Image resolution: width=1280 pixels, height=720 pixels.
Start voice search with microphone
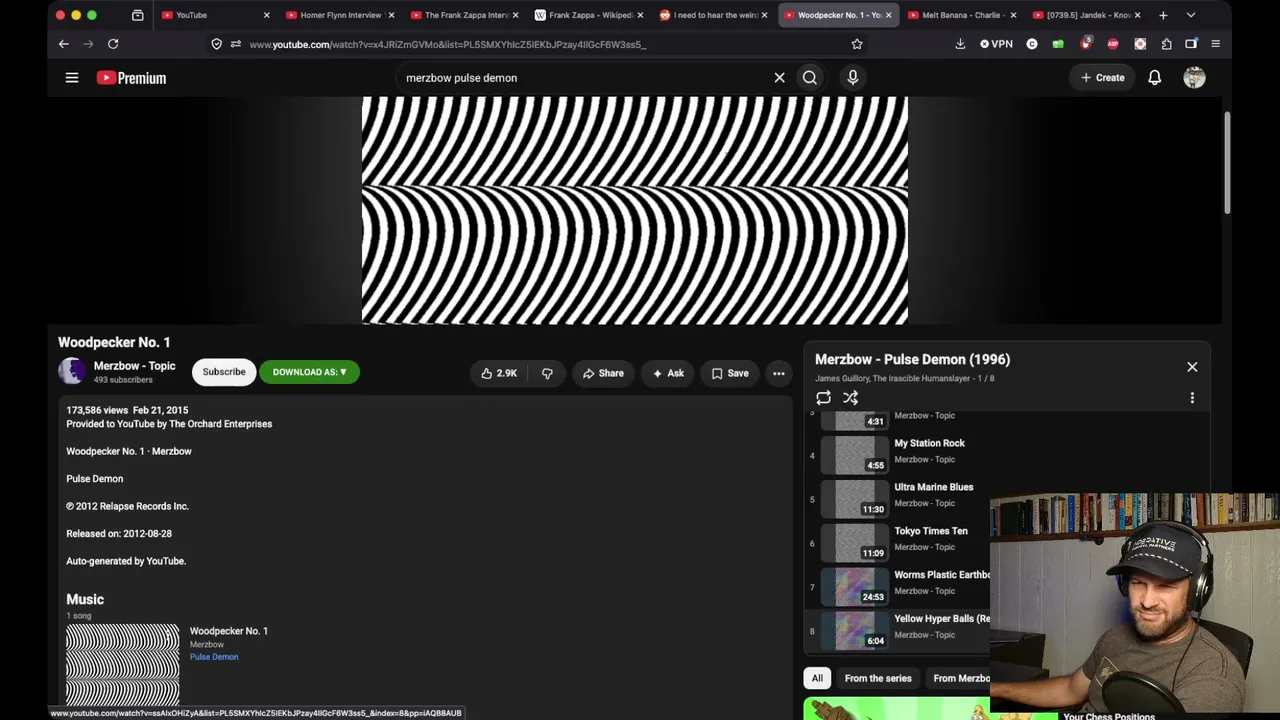tap(852, 77)
